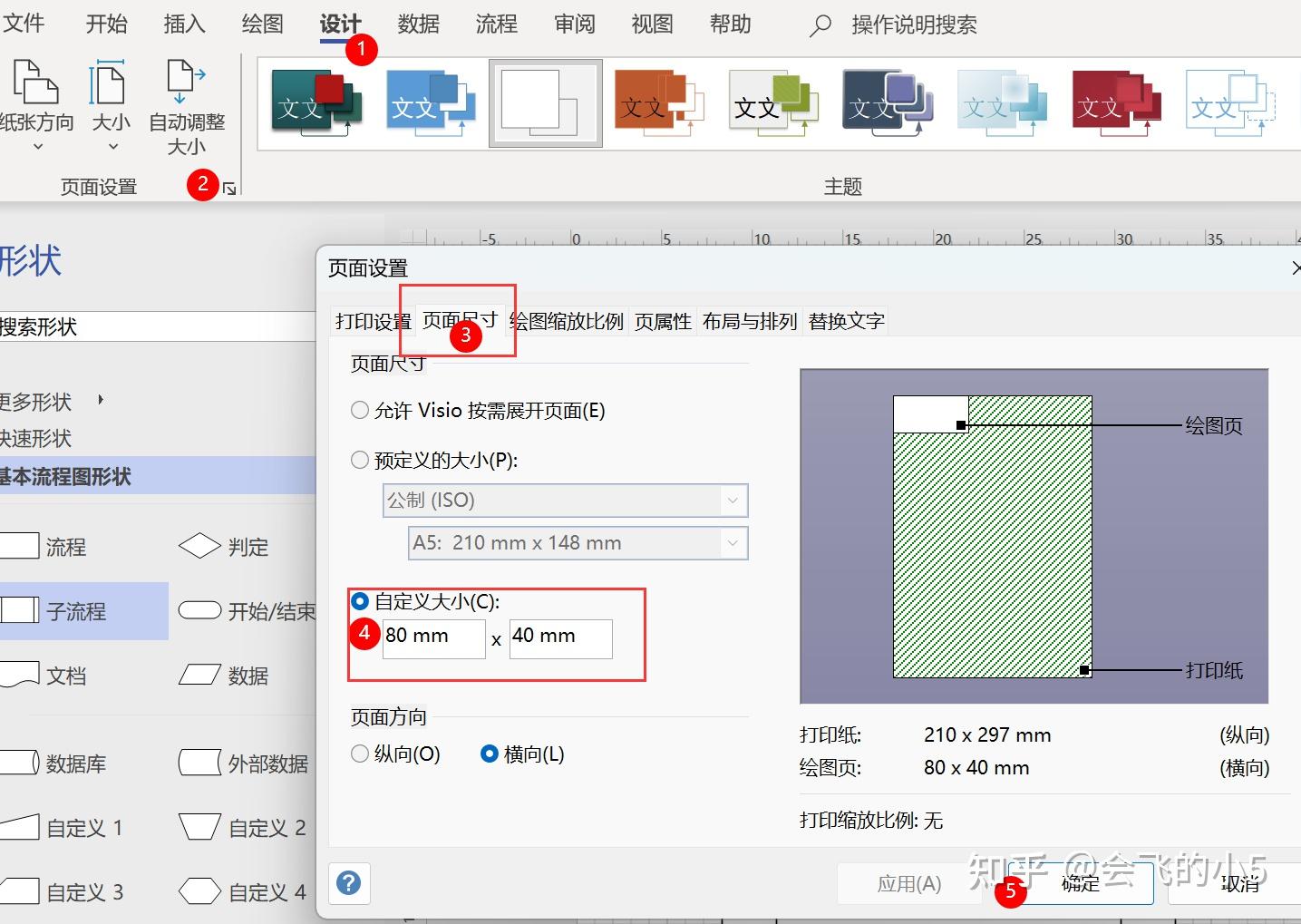The image size is (1301, 924).
Task: Open the 公制 (ISO) units dropdown
Action: pos(731,500)
